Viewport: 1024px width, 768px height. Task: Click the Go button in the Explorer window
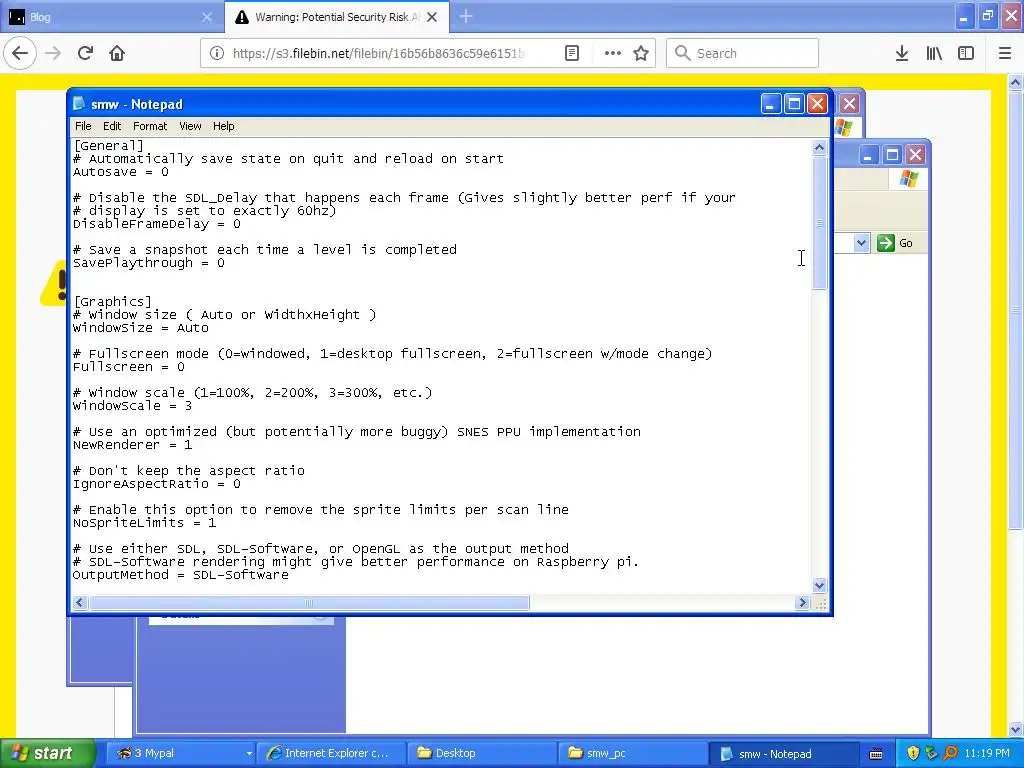(x=895, y=243)
